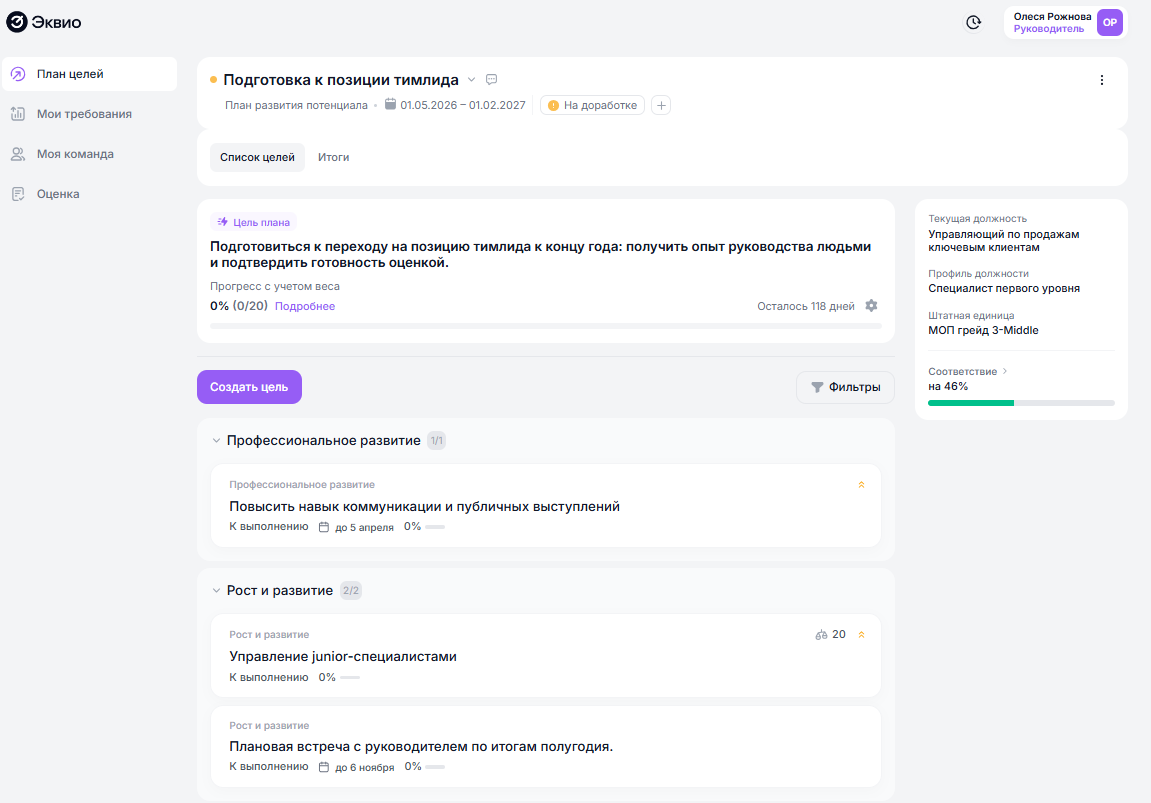Click calendar icon for до 5 апреля

tap(324, 527)
